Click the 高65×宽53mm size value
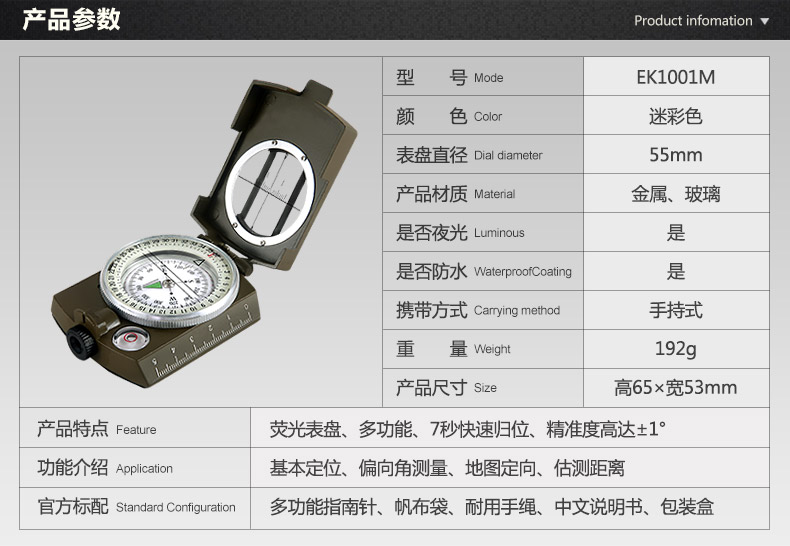This screenshot has height=546, width=790. [x=676, y=388]
